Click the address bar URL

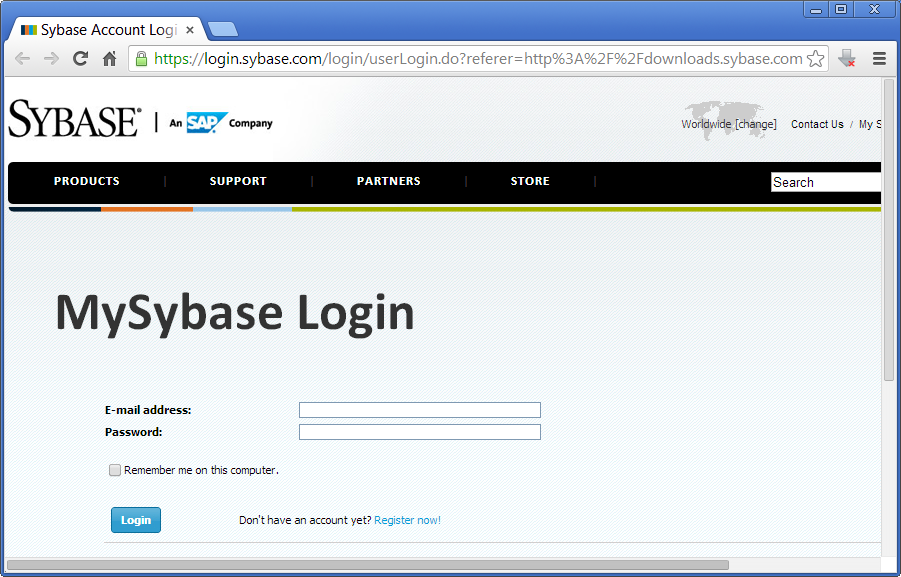tap(478, 59)
